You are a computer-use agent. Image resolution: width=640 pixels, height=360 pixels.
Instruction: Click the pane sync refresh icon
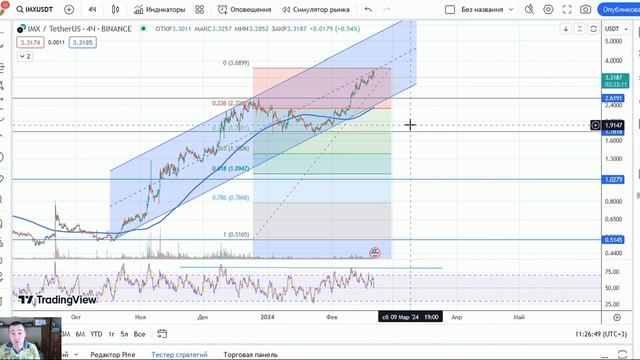(593, 29)
